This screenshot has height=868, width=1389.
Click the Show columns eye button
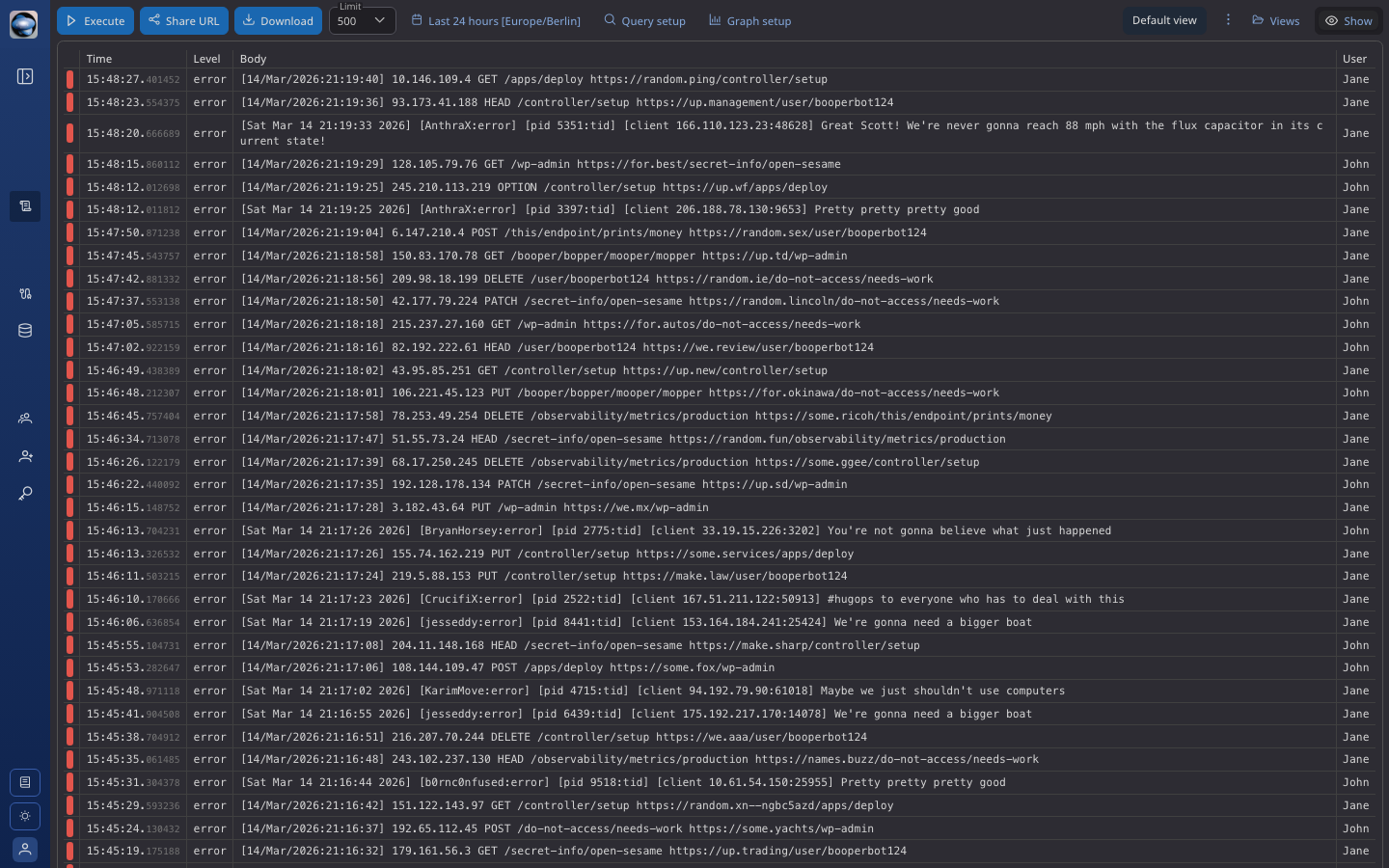(1348, 20)
